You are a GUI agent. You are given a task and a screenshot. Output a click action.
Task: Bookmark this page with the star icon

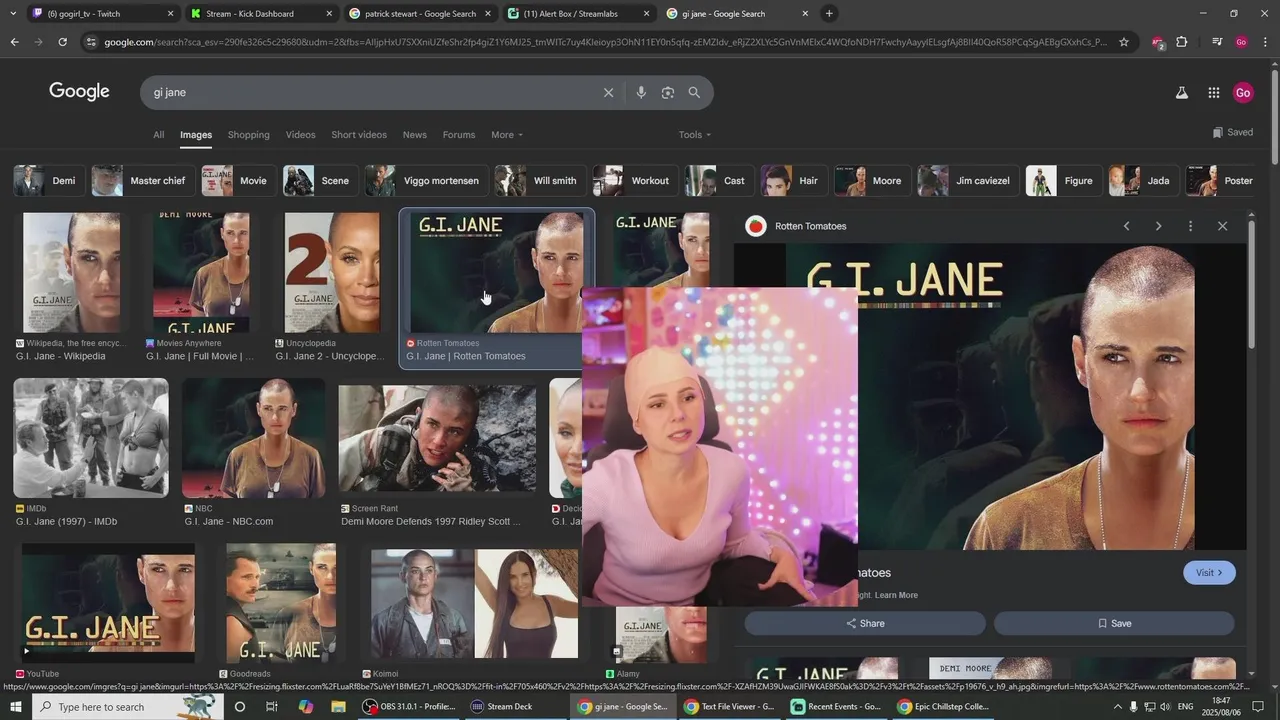click(x=1124, y=42)
